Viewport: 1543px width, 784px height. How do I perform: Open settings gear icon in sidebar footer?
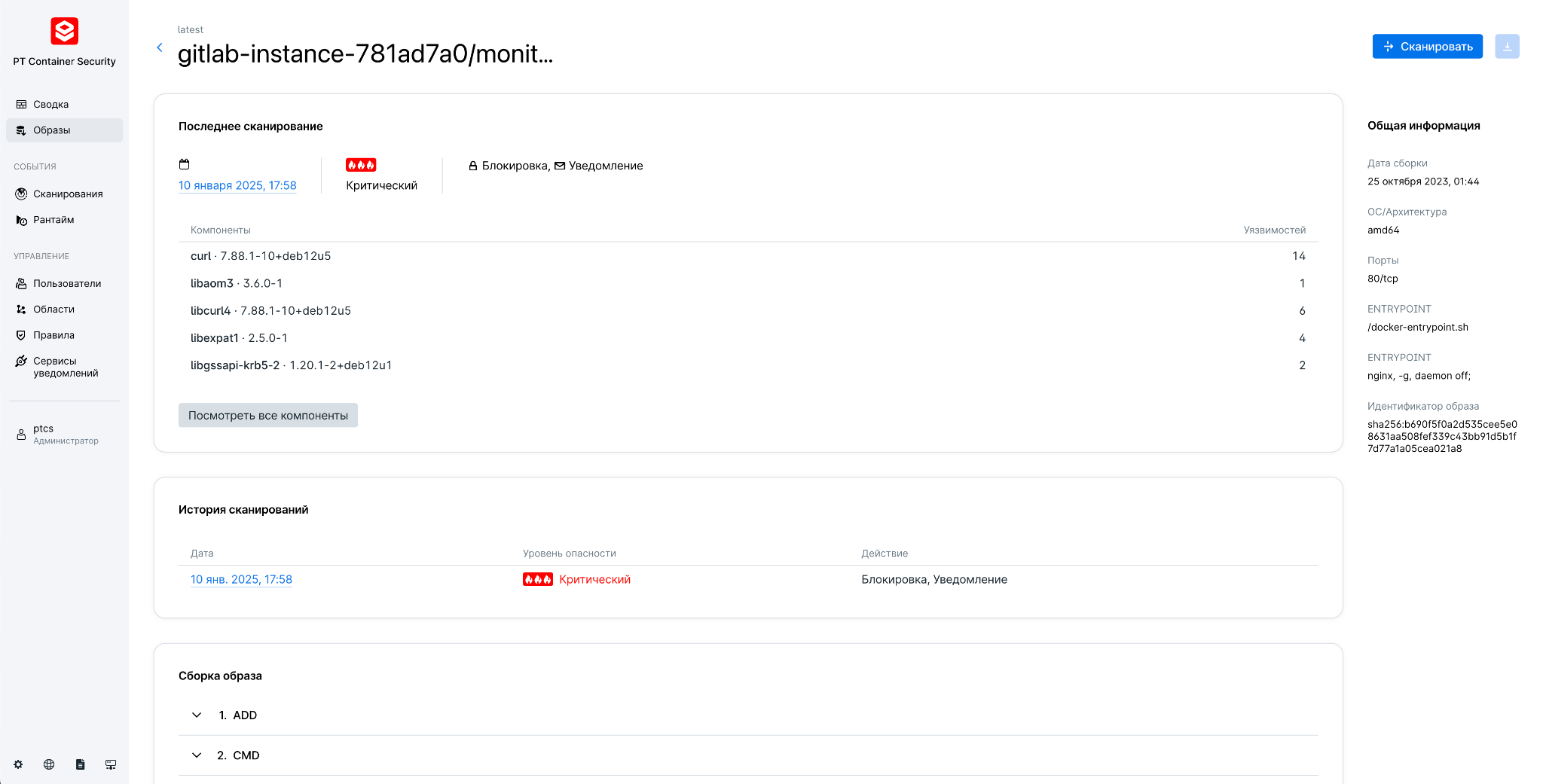point(18,764)
